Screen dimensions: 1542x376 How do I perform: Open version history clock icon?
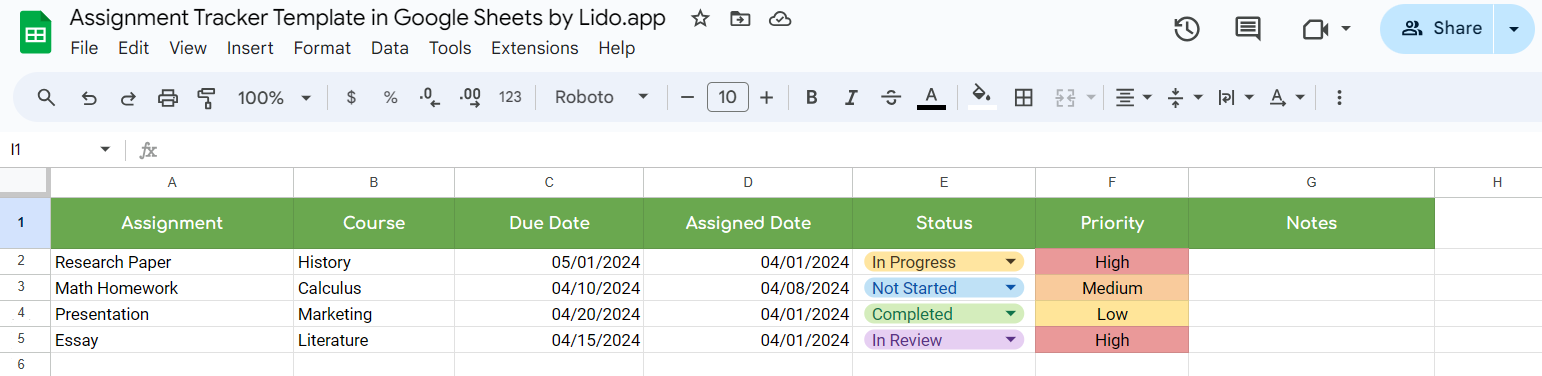point(1187,29)
